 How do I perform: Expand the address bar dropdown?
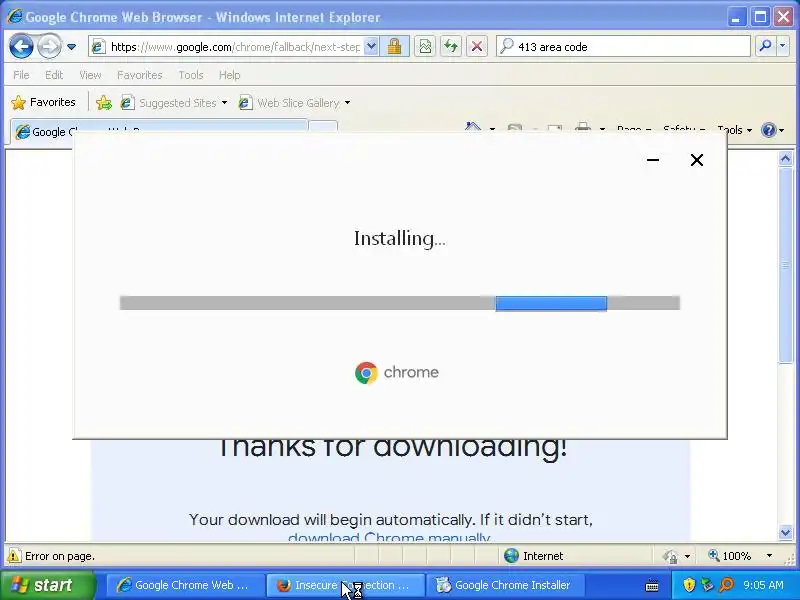(371, 47)
